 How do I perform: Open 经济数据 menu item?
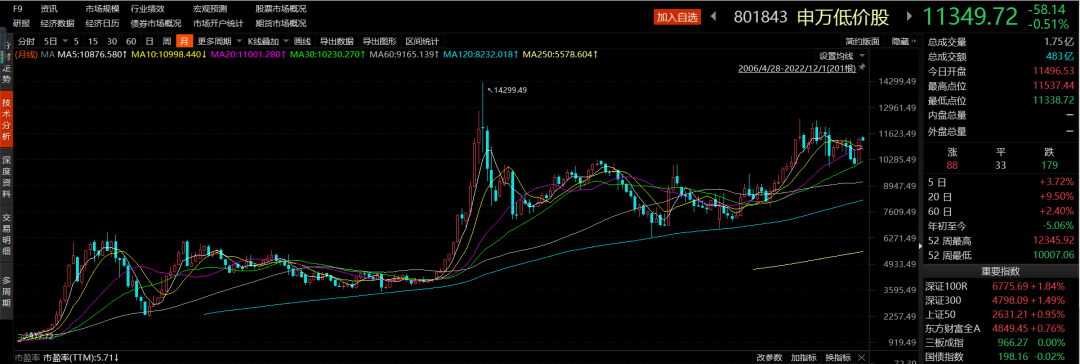coord(57,23)
